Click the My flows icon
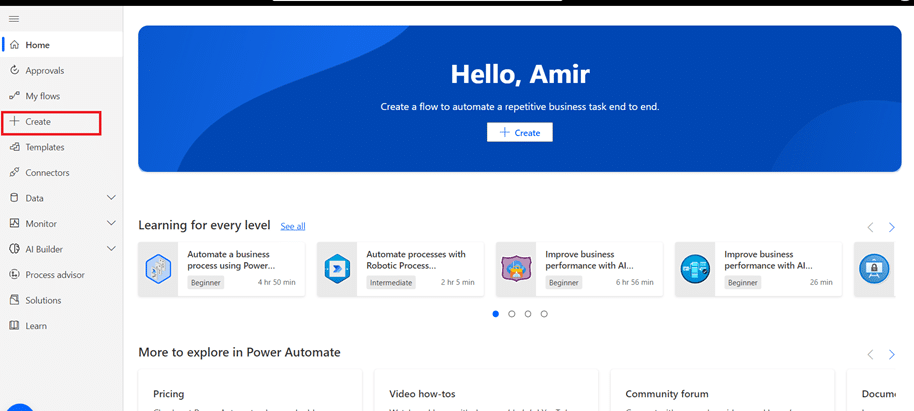Viewport: 914px width, 411px height. [15, 96]
